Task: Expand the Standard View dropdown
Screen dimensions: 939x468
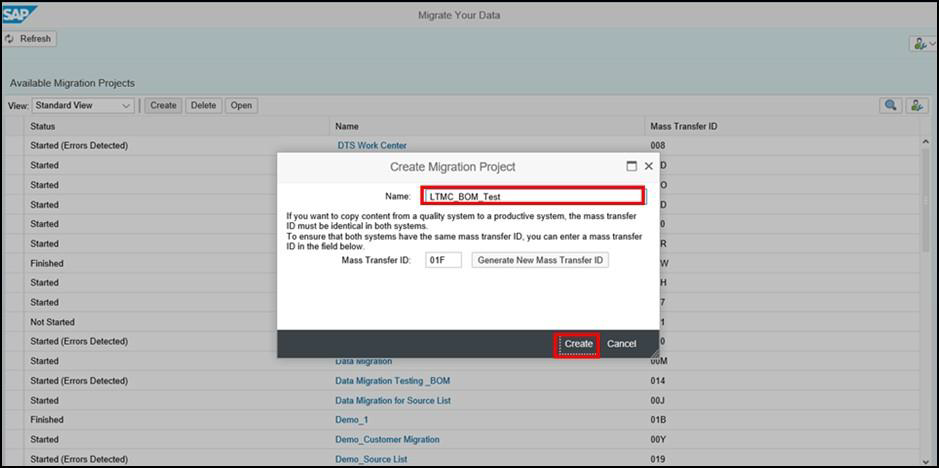Action: (83, 105)
